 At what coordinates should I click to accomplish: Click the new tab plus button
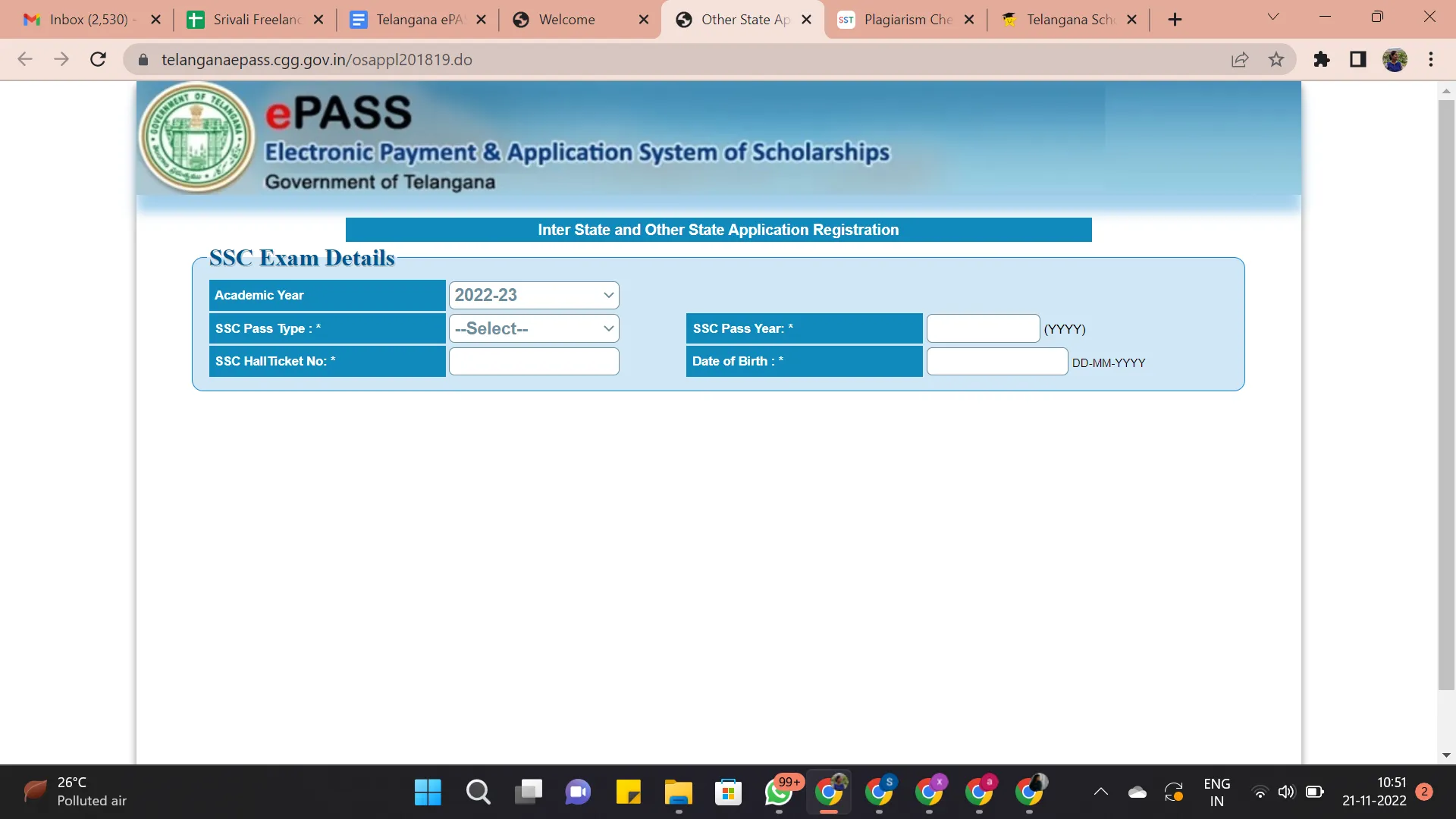[1175, 19]
